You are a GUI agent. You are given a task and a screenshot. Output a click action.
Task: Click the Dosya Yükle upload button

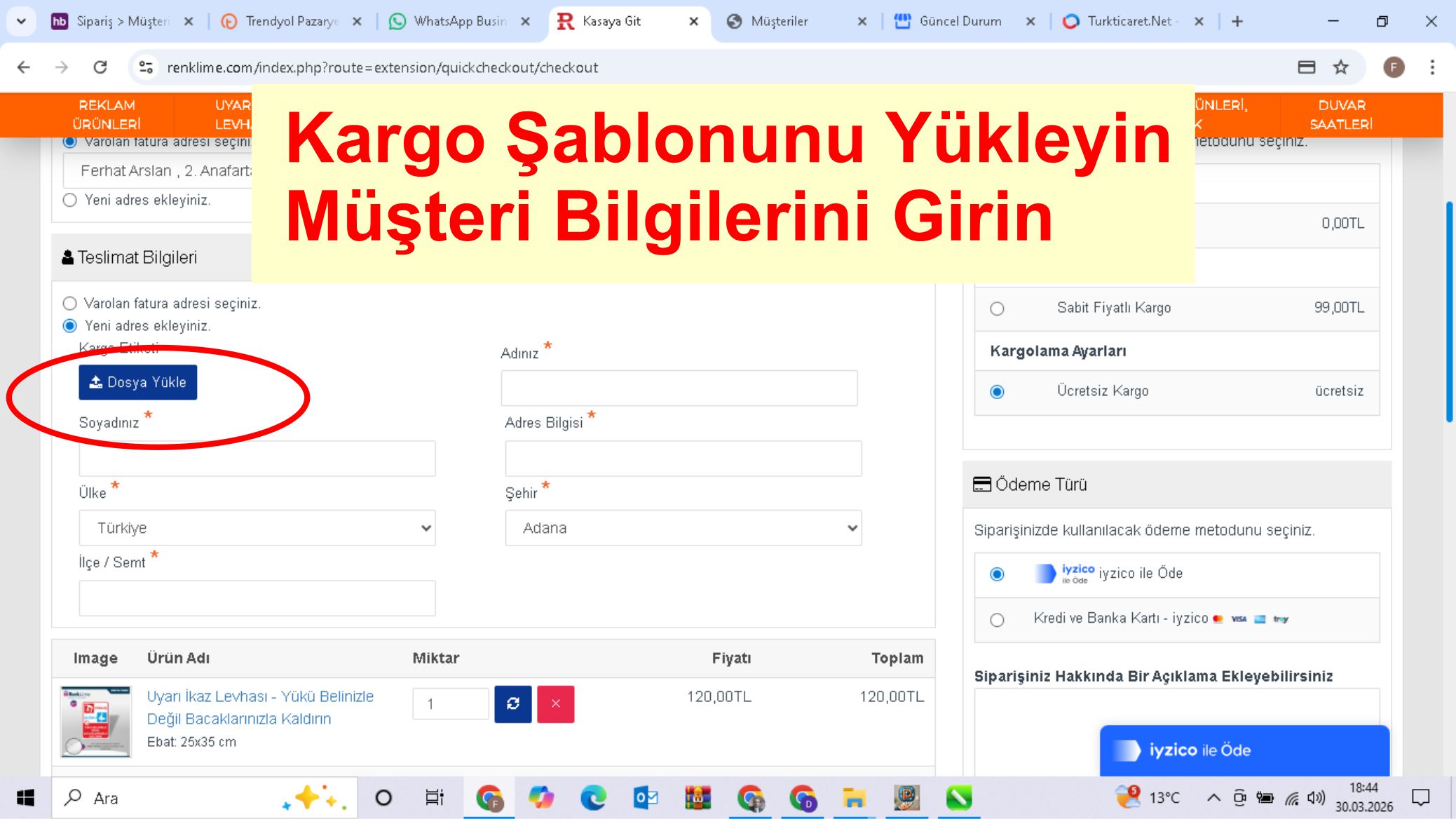tap(137, 382)
